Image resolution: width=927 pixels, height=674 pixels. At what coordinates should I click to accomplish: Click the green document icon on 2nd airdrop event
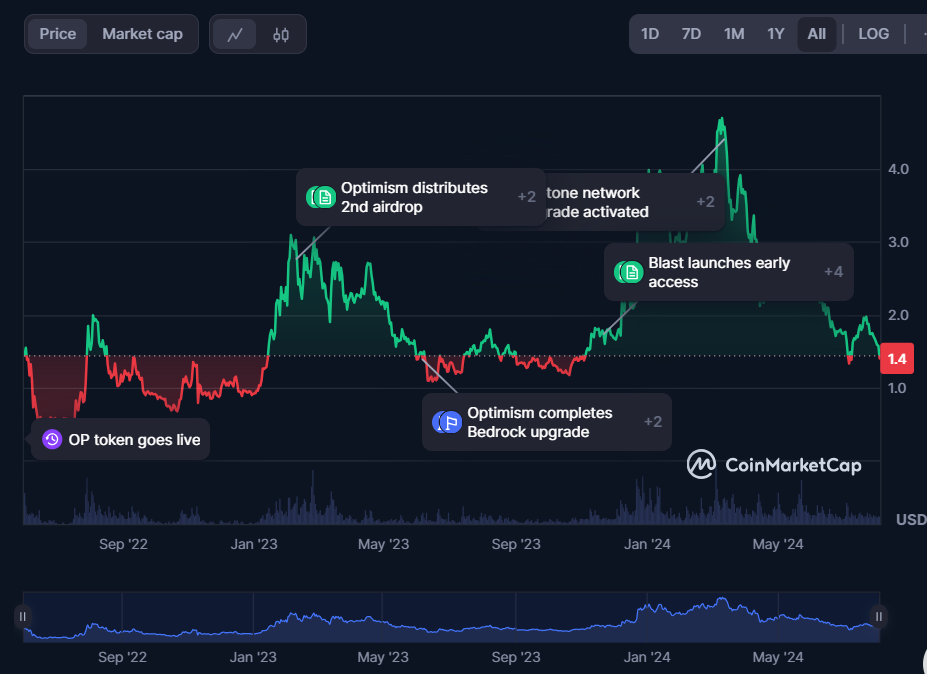[324, 197]
